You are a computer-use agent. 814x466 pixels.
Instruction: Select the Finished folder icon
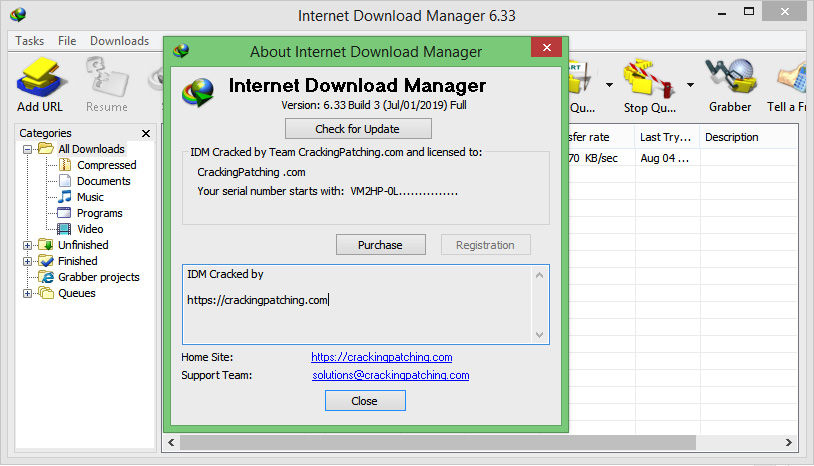point(46,261)
